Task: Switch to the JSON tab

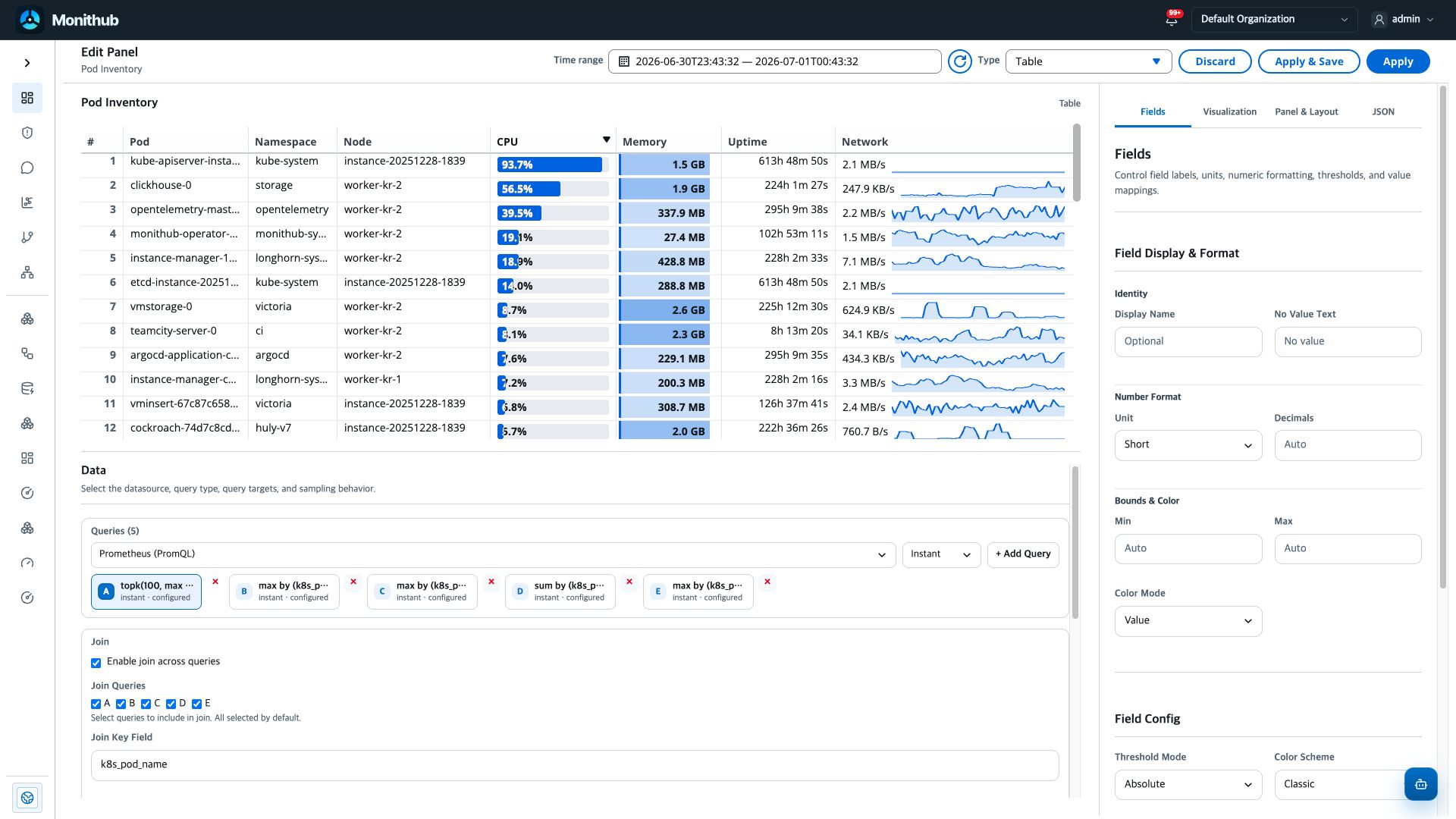Action: 1382,111
